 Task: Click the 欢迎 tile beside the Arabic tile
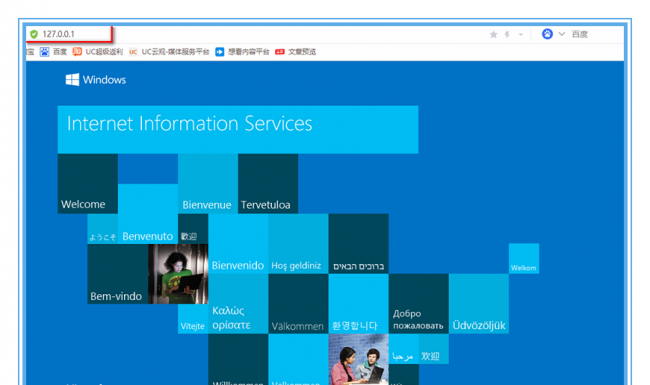tap(434, 349)
